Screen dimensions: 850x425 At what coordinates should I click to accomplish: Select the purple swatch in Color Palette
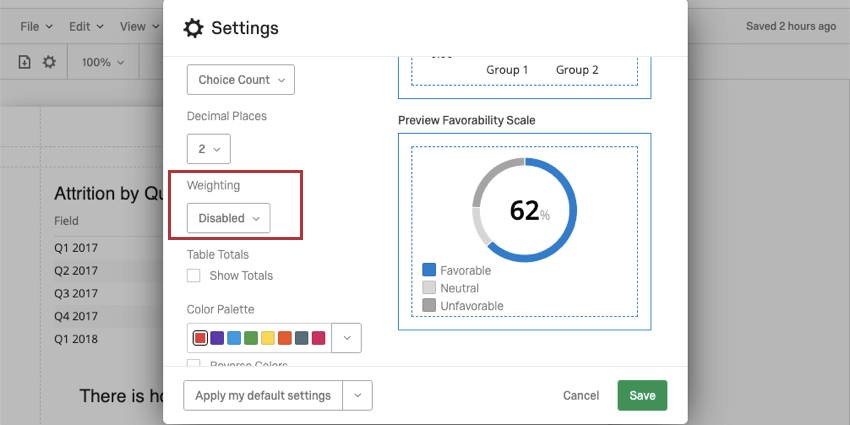click(217, 338)
